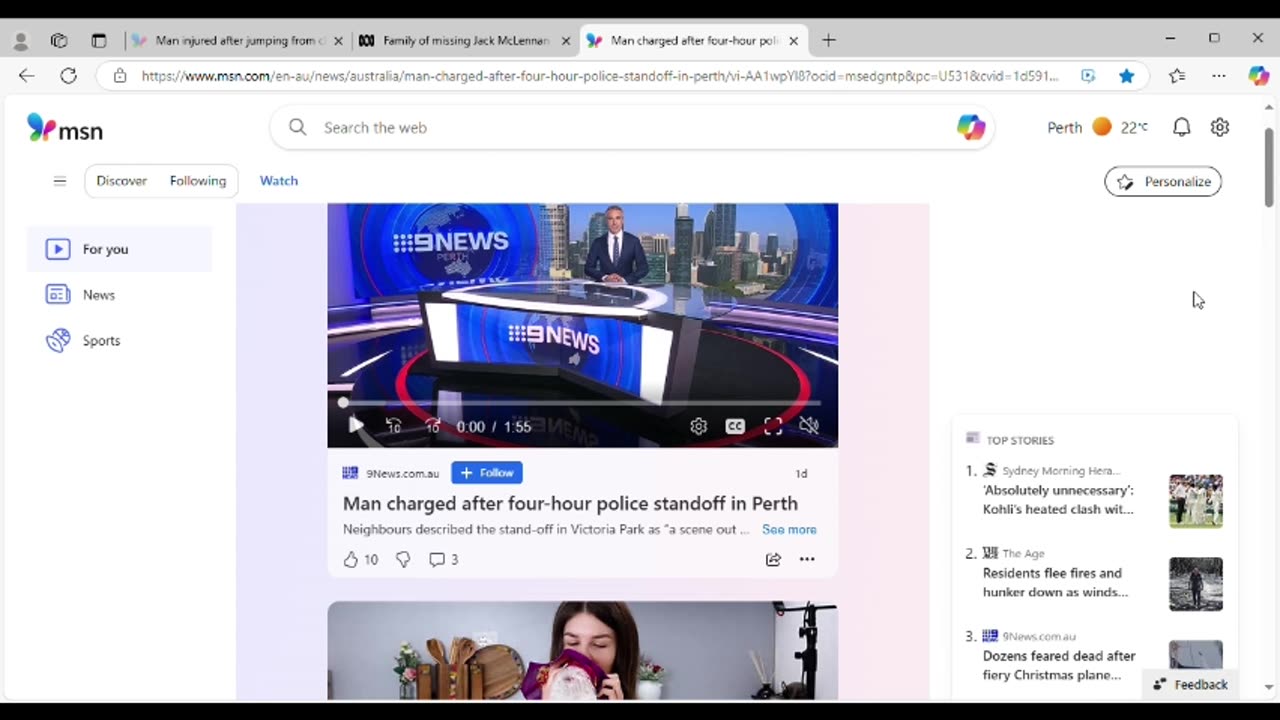Toggle closed captions on video
This screenshot has width=1280, height=720.
[x=735, y=426]
